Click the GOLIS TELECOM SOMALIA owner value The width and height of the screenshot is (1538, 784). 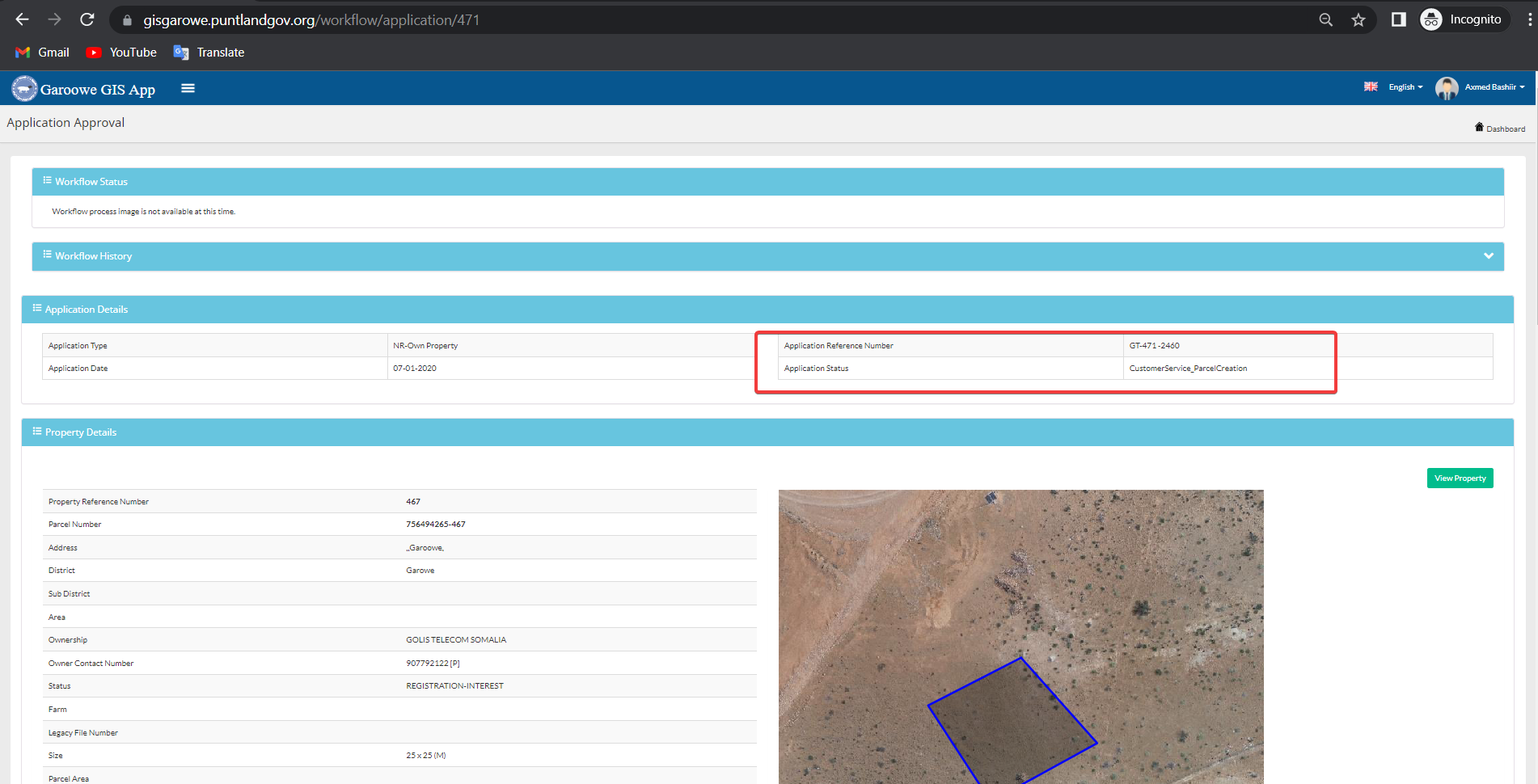[x=456, y=640]
